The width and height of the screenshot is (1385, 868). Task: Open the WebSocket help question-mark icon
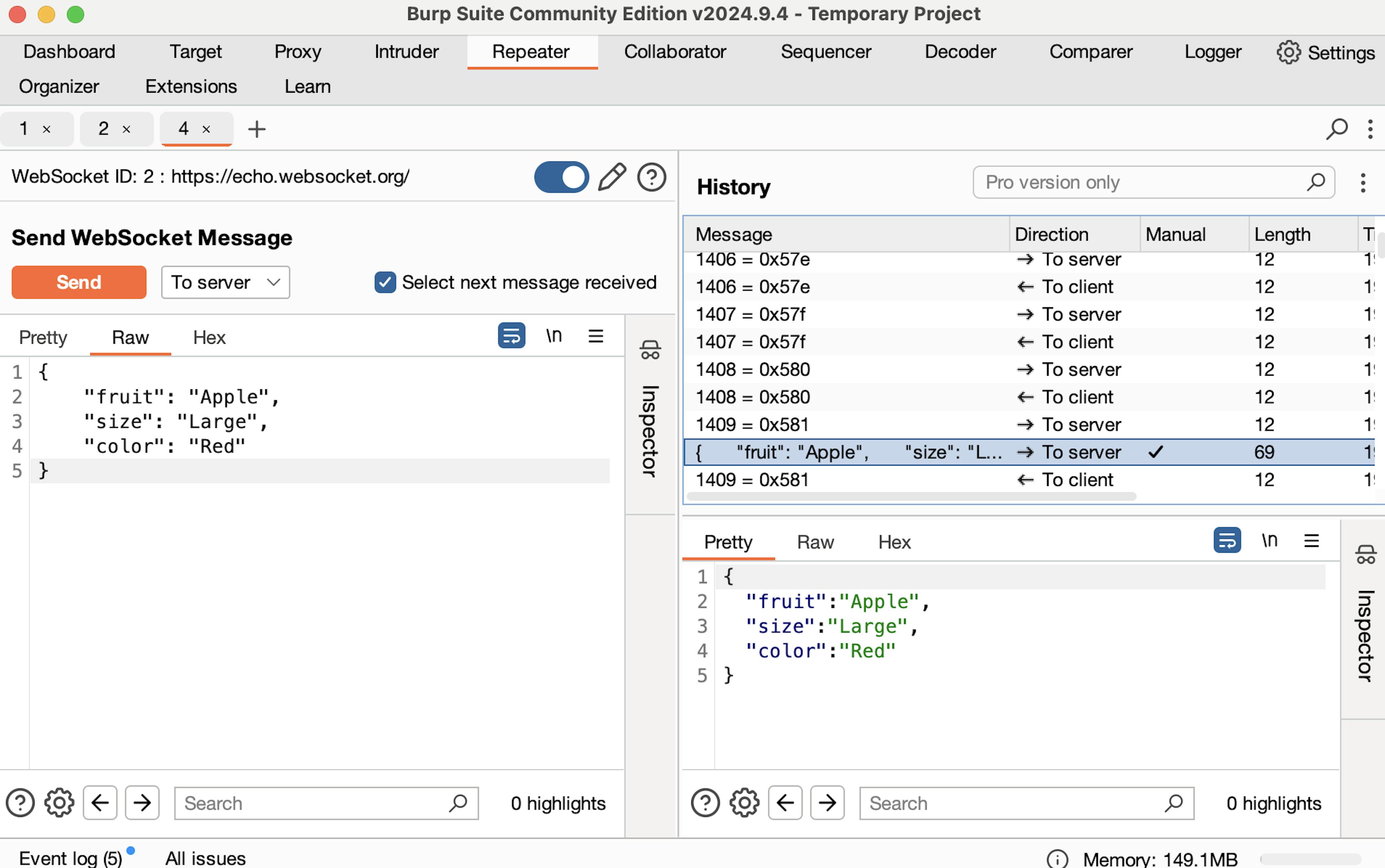pyautogui.click(x=651, y=177)
